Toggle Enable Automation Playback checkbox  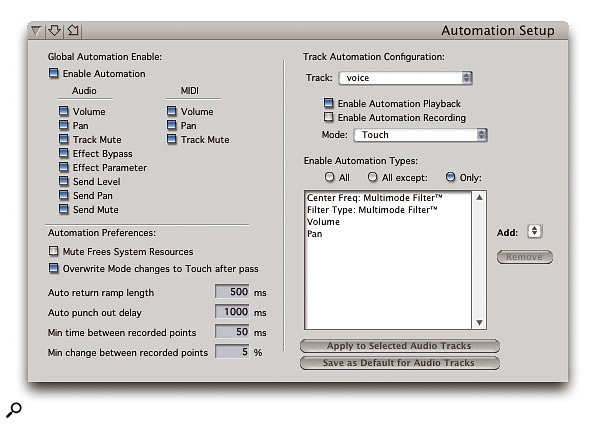pos(328,103)
